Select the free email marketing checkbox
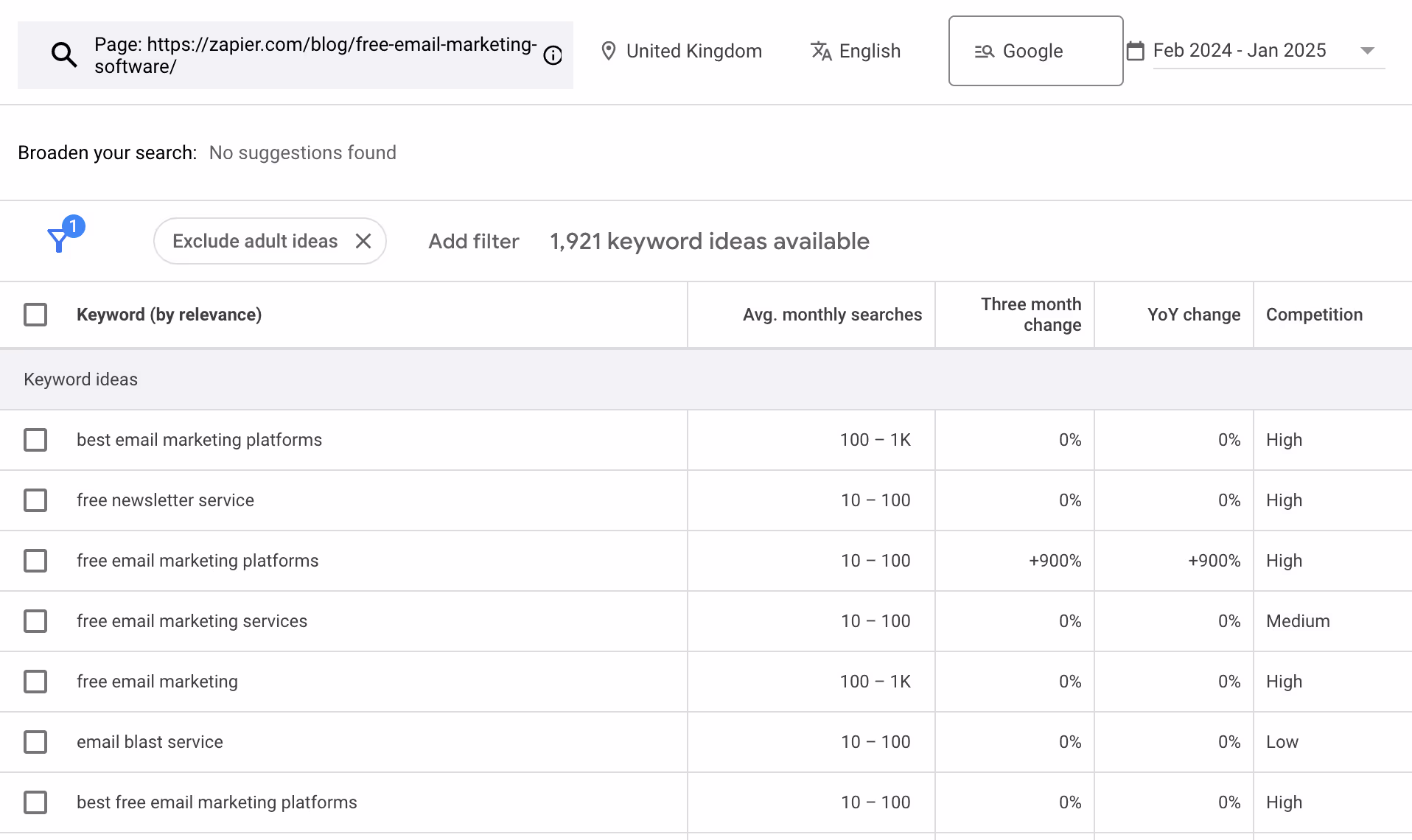Screen dimensions: 1412x840 coord(35,682)
